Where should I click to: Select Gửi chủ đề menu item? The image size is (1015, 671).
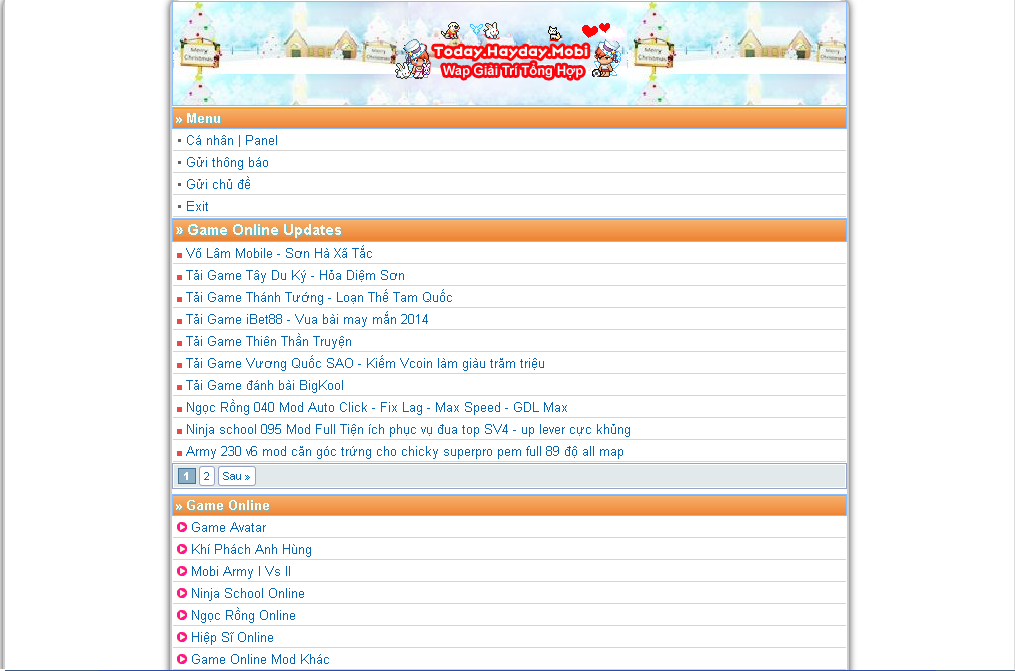click(x=218, y=185)
